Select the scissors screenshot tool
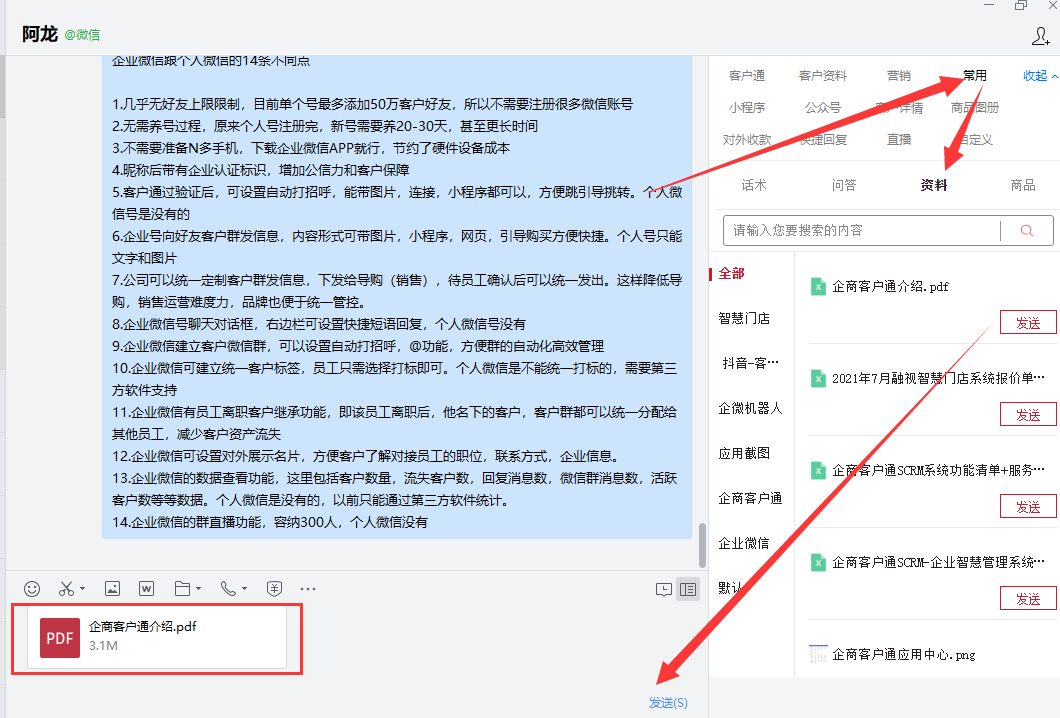 pyautogui.click(x=66, y=589)
